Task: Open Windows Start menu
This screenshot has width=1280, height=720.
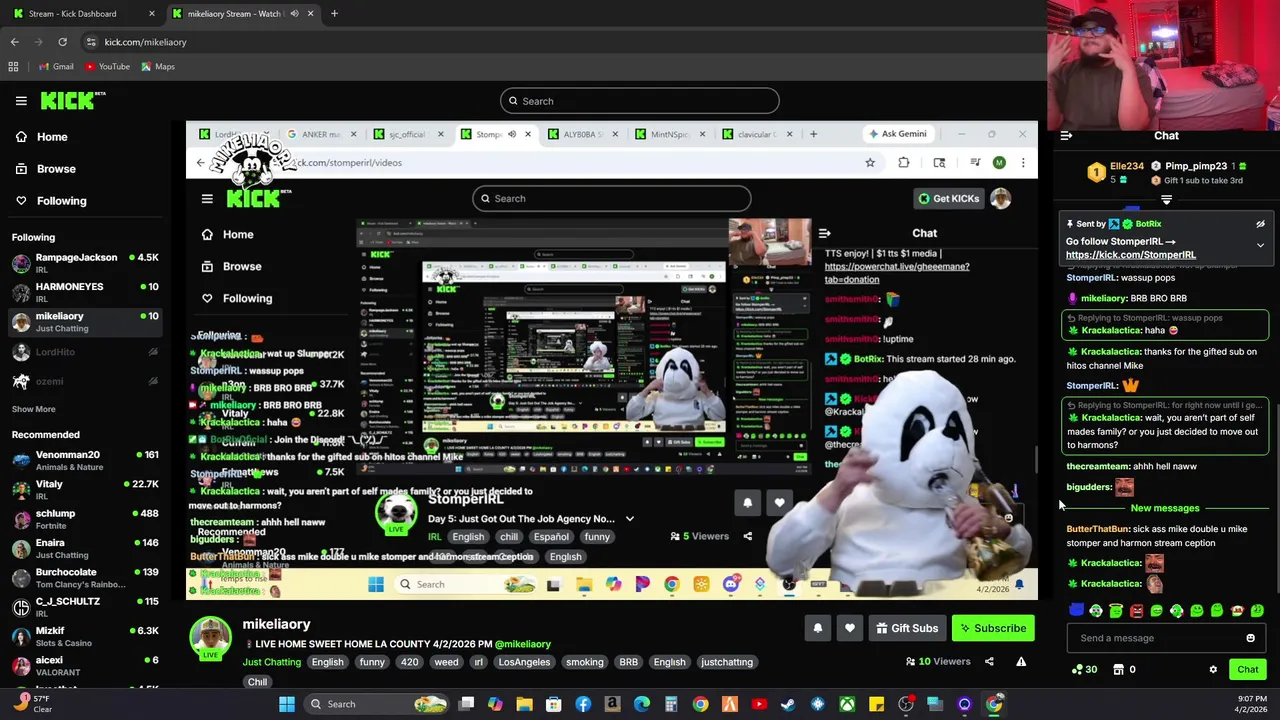Action: pos(287,704)
